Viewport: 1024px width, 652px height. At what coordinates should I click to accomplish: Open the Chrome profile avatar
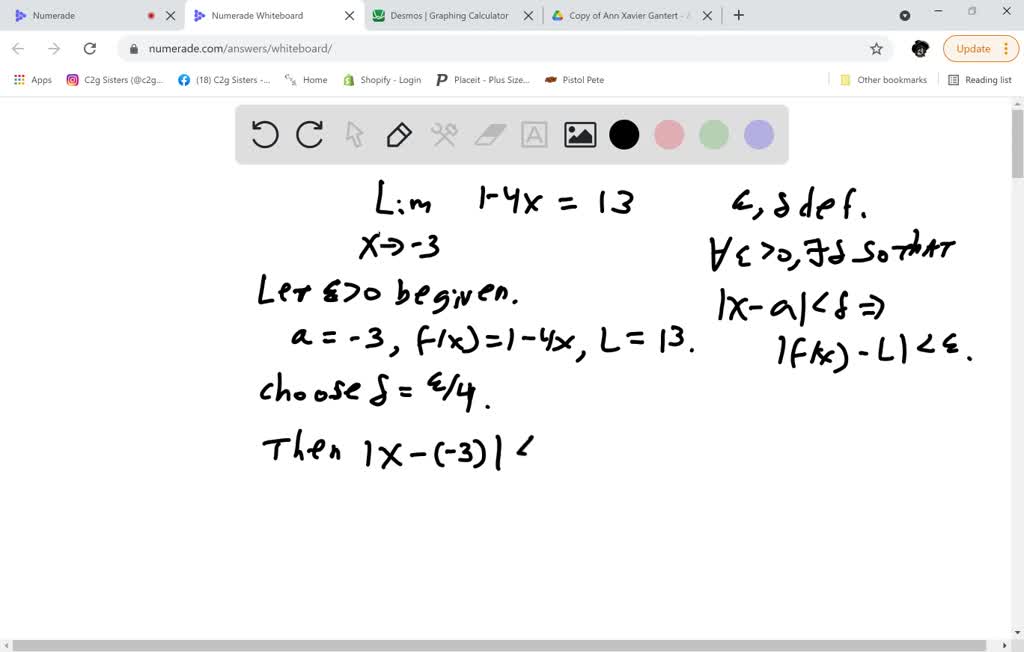919,48
